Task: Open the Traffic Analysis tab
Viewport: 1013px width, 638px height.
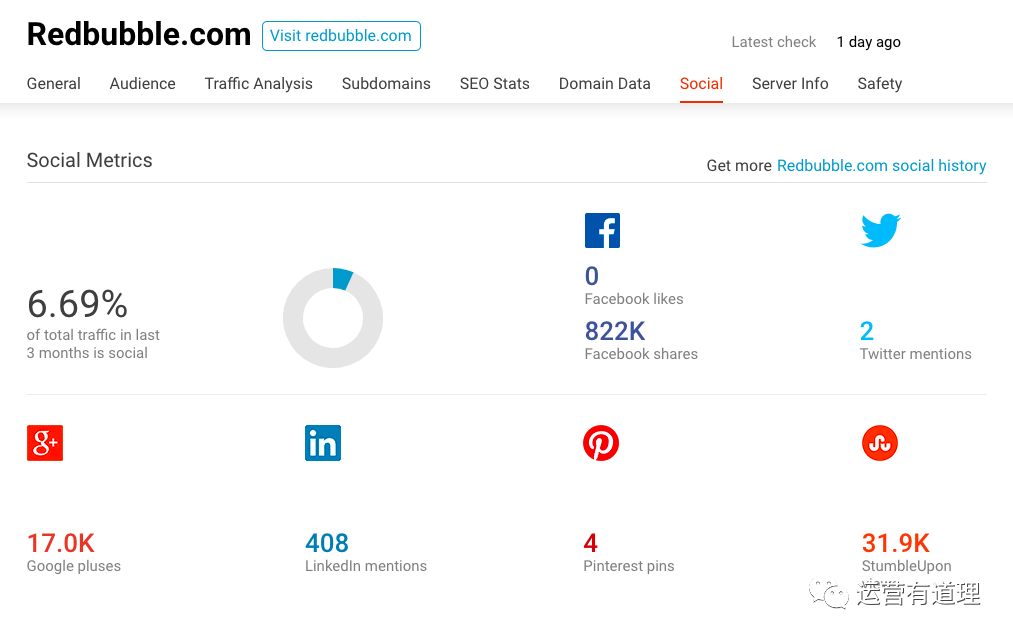Action: click(x=258, y=84)
